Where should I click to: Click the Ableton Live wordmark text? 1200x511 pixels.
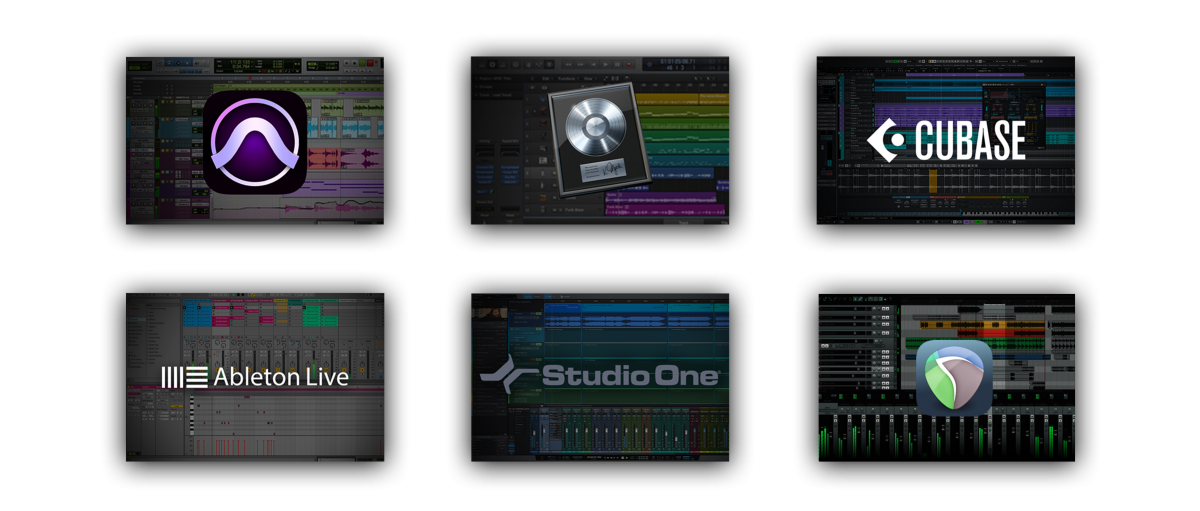point(281,377)
